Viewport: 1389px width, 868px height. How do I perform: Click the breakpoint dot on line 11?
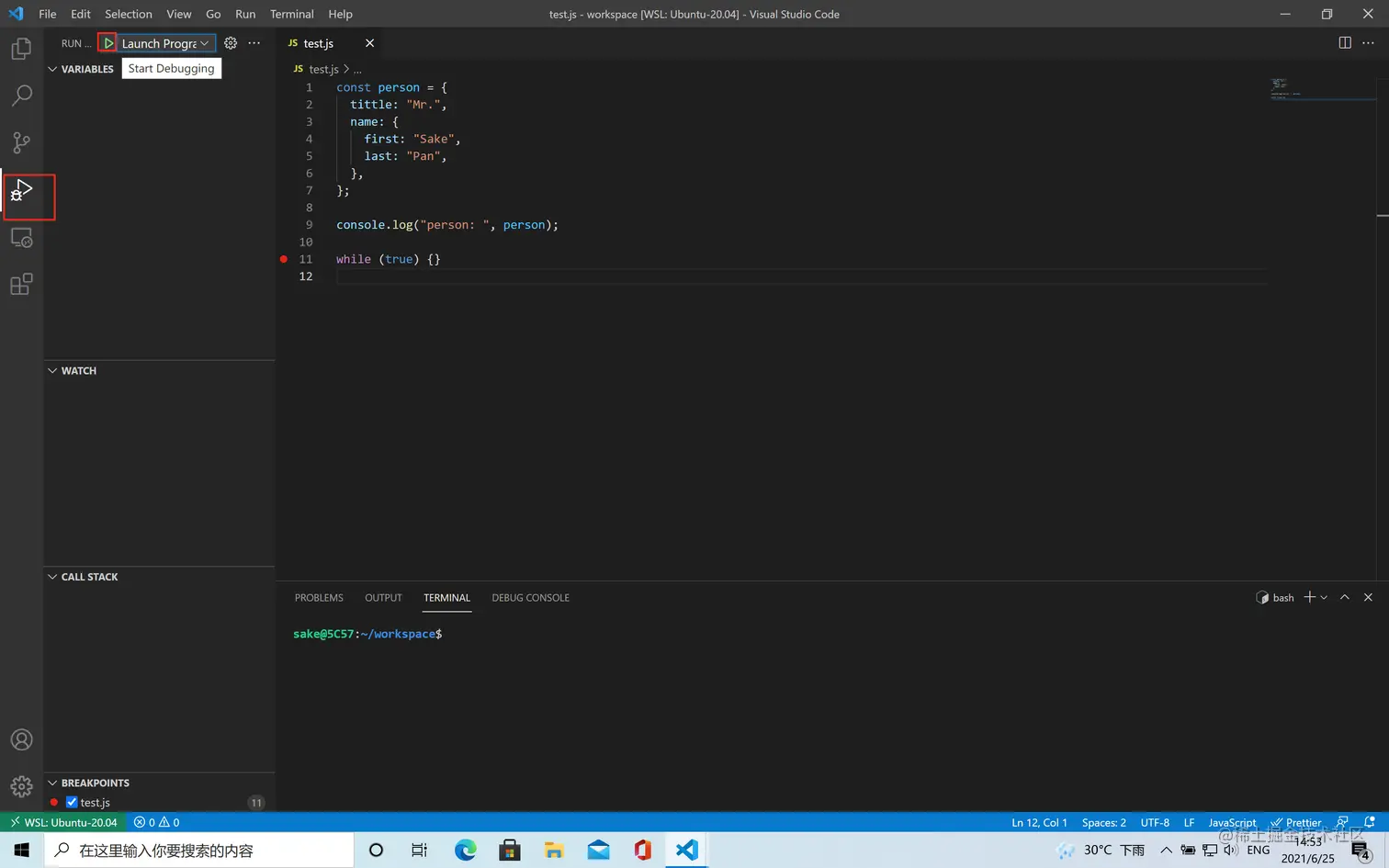click(x=284, y=259)
